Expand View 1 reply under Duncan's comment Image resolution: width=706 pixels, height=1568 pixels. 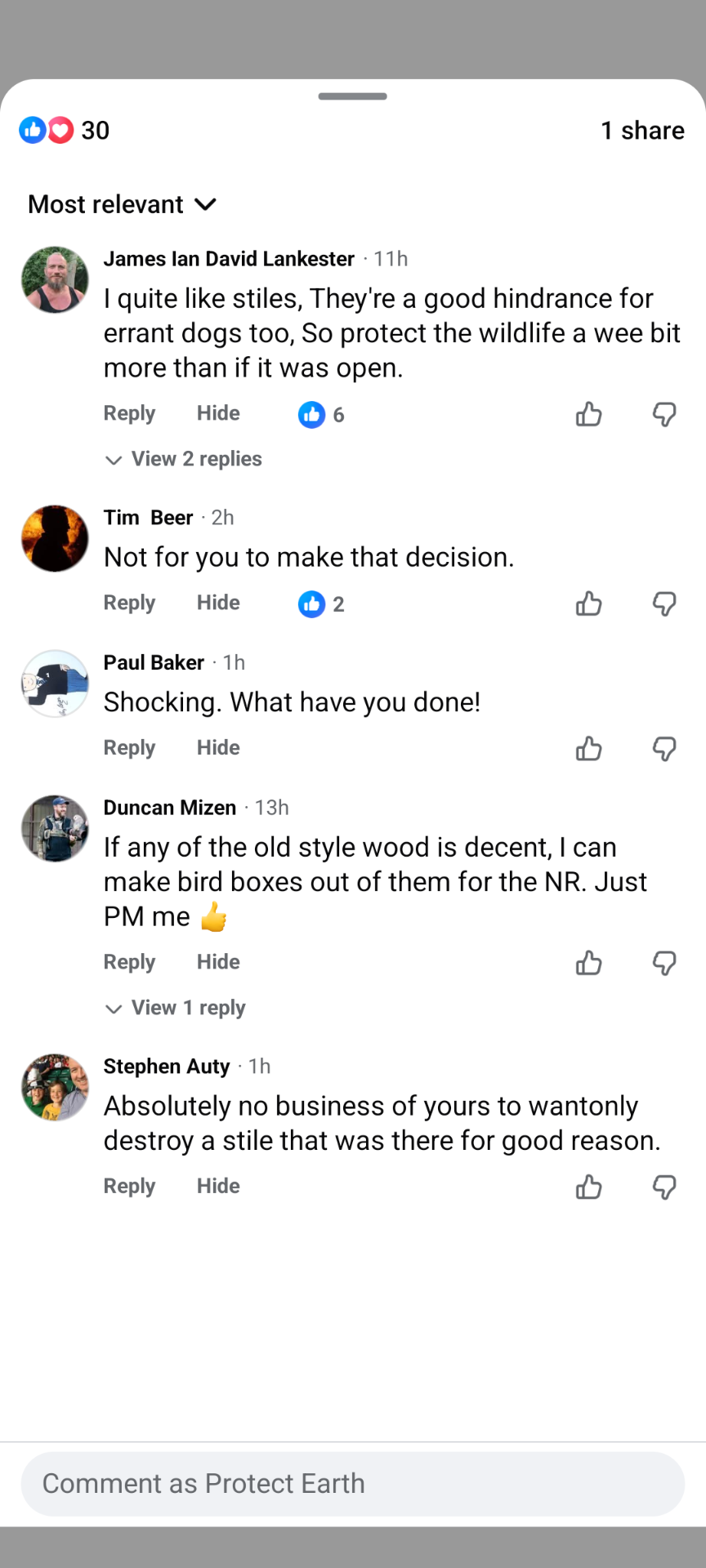(x=176, y=1008)
